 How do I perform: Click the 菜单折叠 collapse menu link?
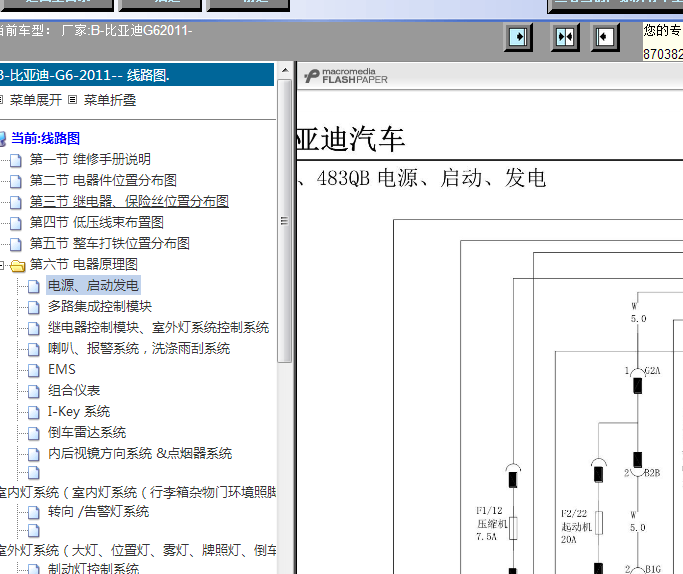110,100
